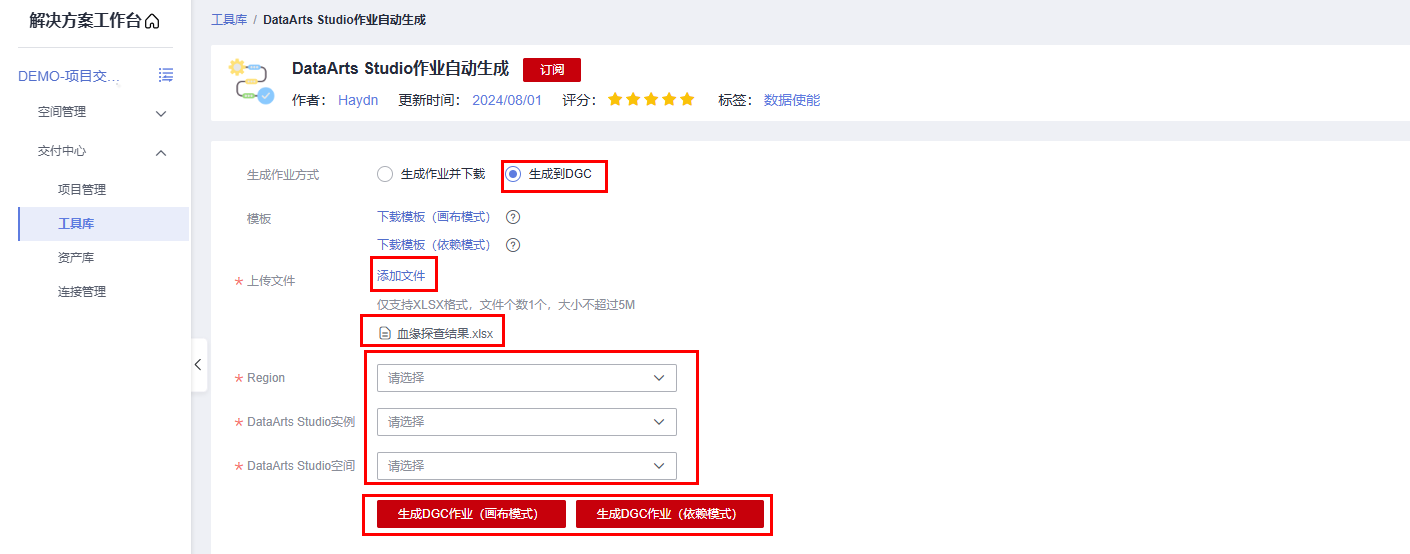Click the file icon of 血缘探查结果.xlsx
Viewport: 1410px width, 554px height.
(385, 333)
